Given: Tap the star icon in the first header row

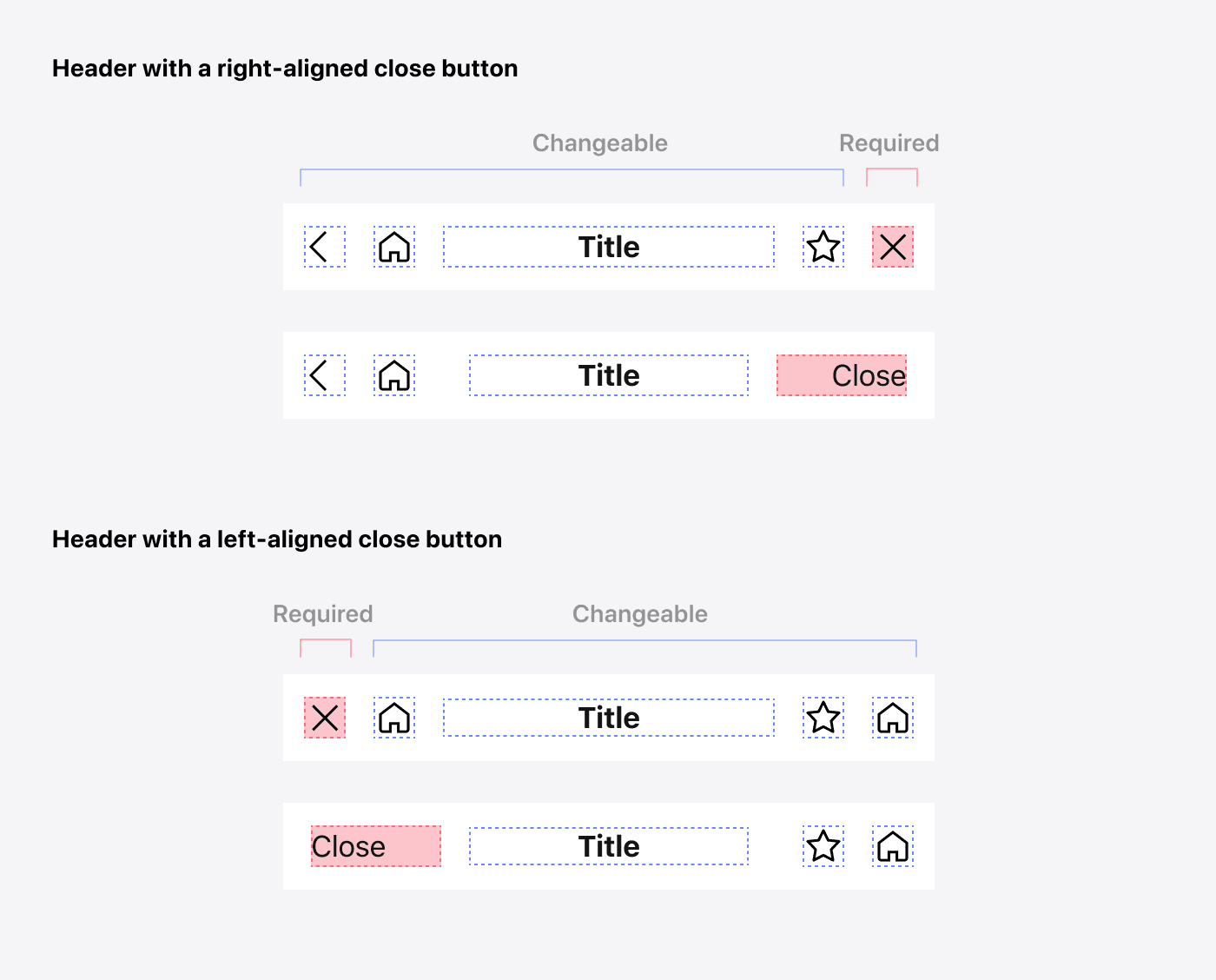Looking at the screenshot, I should pyautogui.click(x=823, y=247).
